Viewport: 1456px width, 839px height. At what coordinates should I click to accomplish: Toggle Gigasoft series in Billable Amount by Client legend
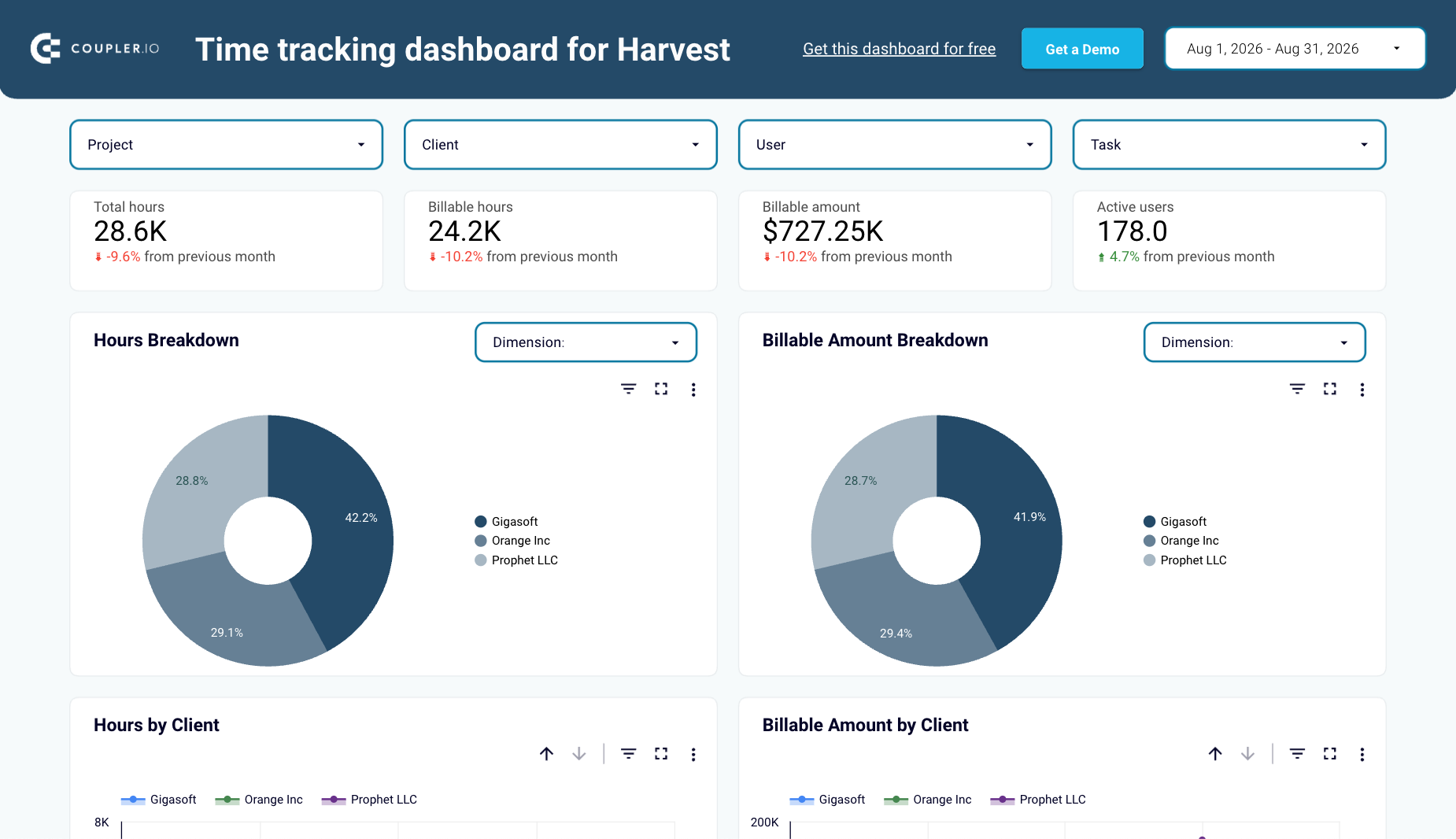[x=828, y=800]
